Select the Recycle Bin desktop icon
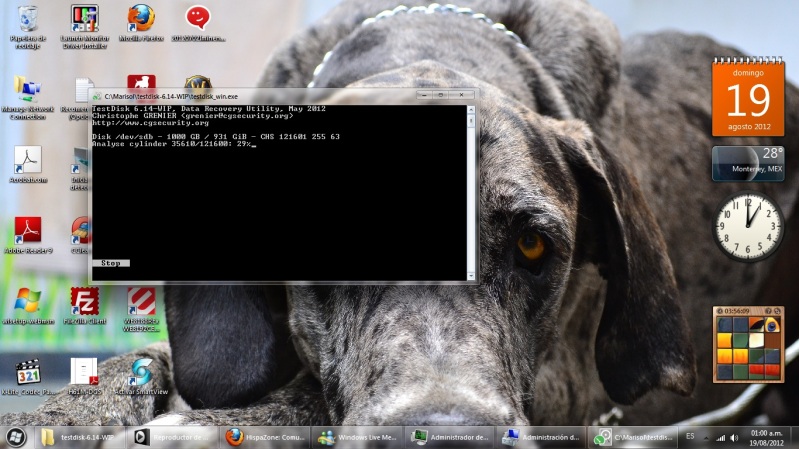The width and height of the screenshot is (799, 449). tap(28, 19)
